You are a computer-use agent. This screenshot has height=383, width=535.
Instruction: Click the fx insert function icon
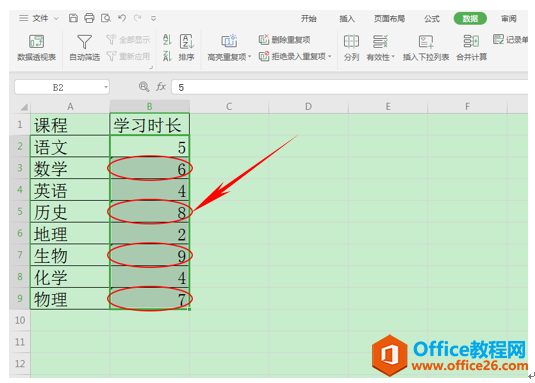pyautogui.click(x=161, y=87)
